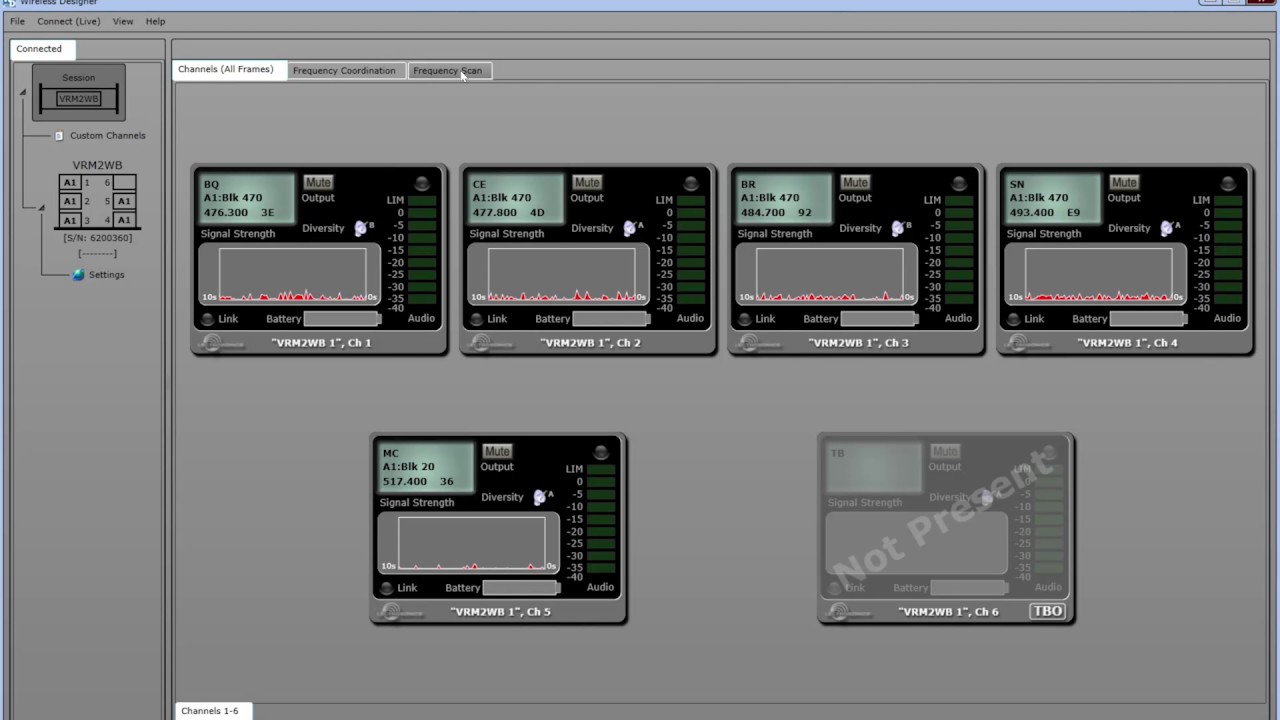The image size is (1280, 720).
Task: Click the "[S/N: 6200360]" serial number text
Action: (97, 238)
